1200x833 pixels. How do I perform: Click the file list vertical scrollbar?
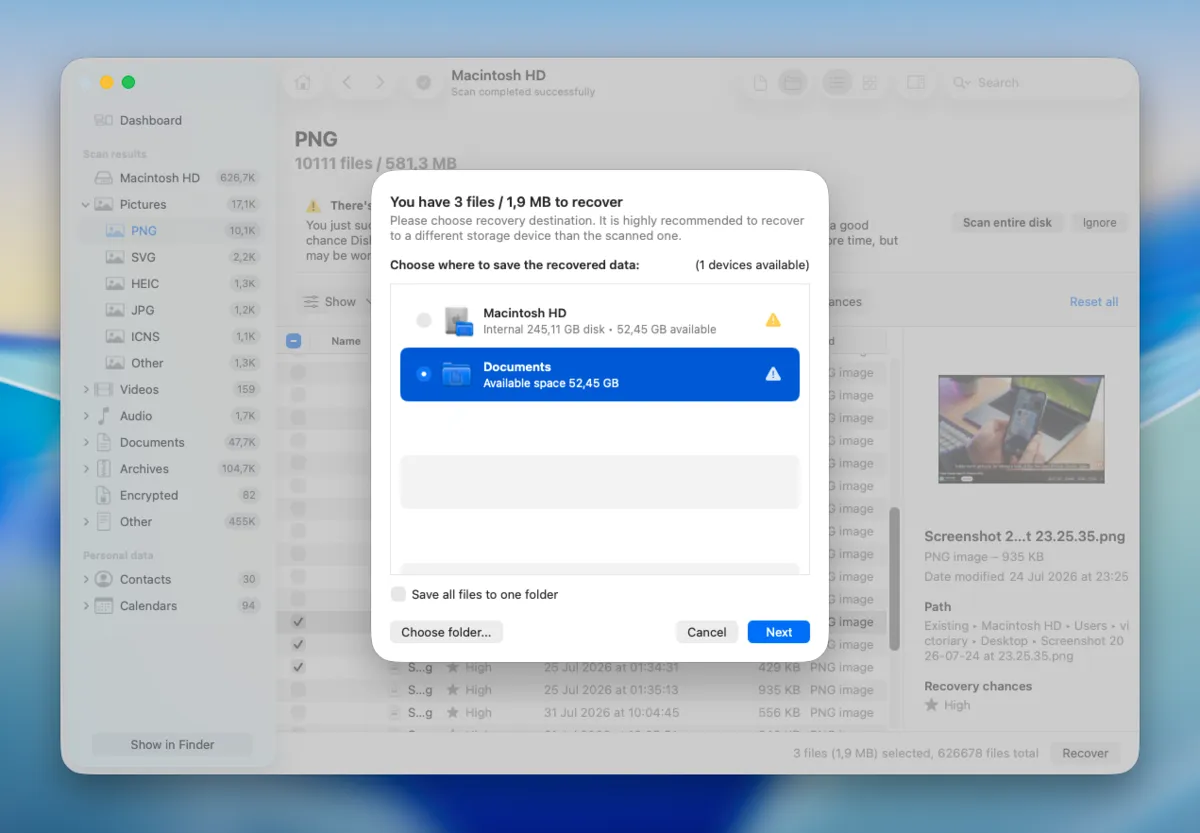[x=895, y=580]
